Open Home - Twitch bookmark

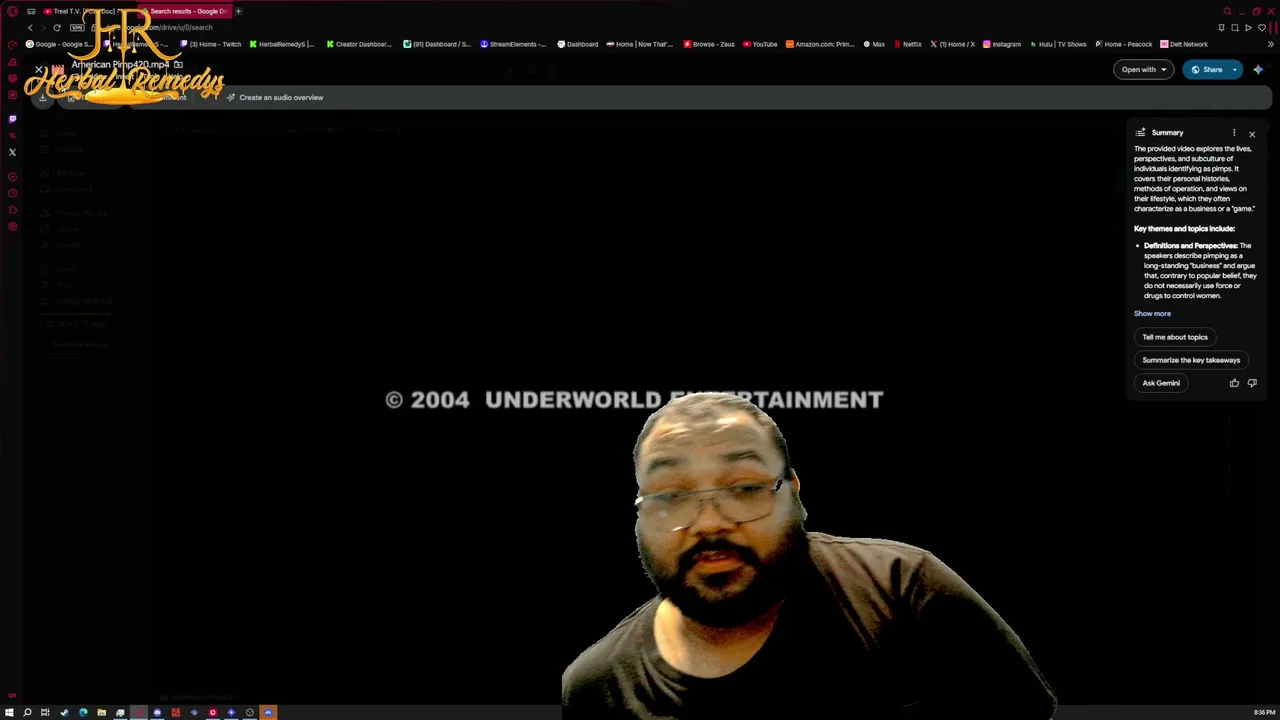(211, 44)
